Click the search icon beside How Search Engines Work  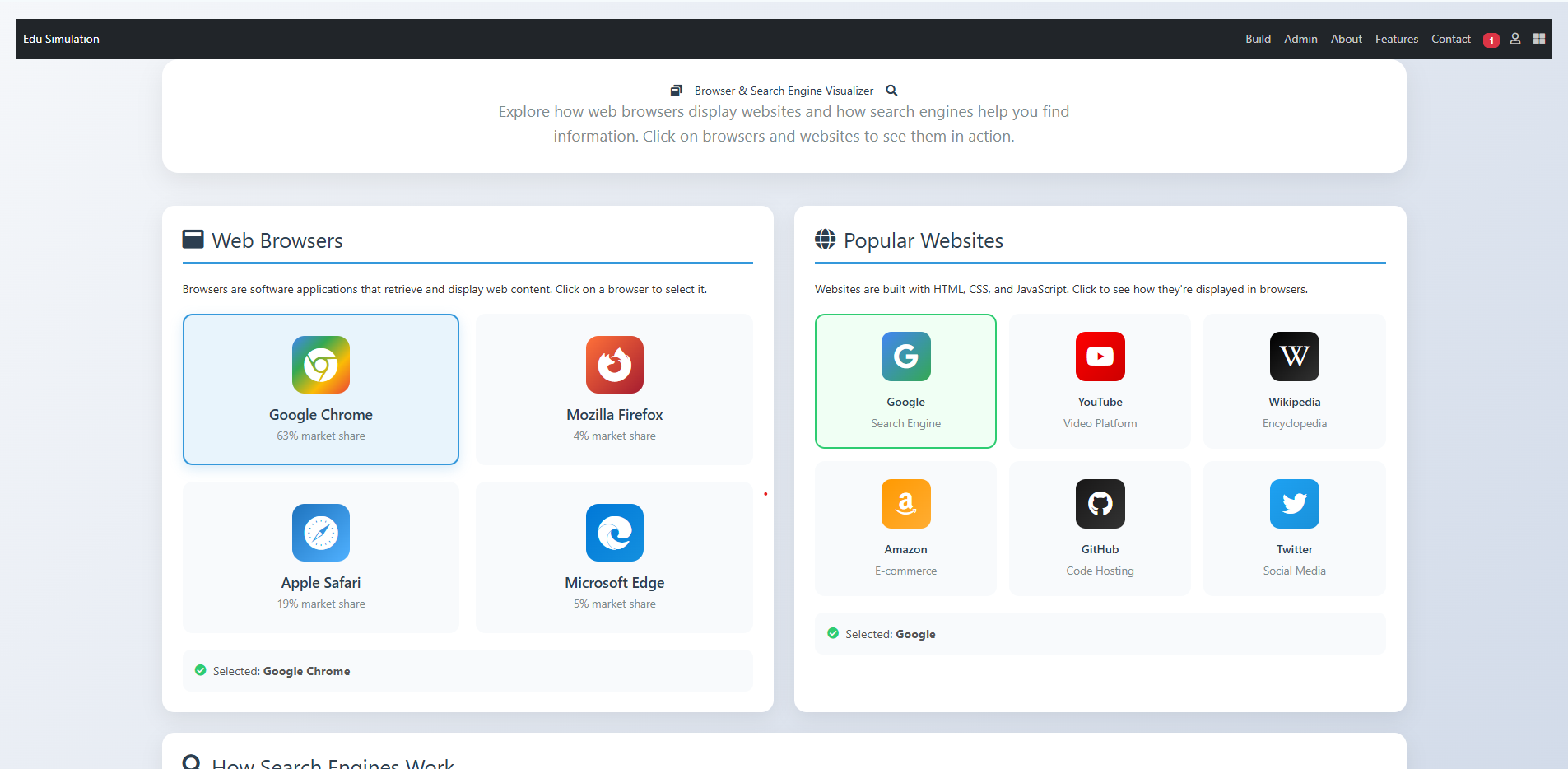(x=192, y=762)
